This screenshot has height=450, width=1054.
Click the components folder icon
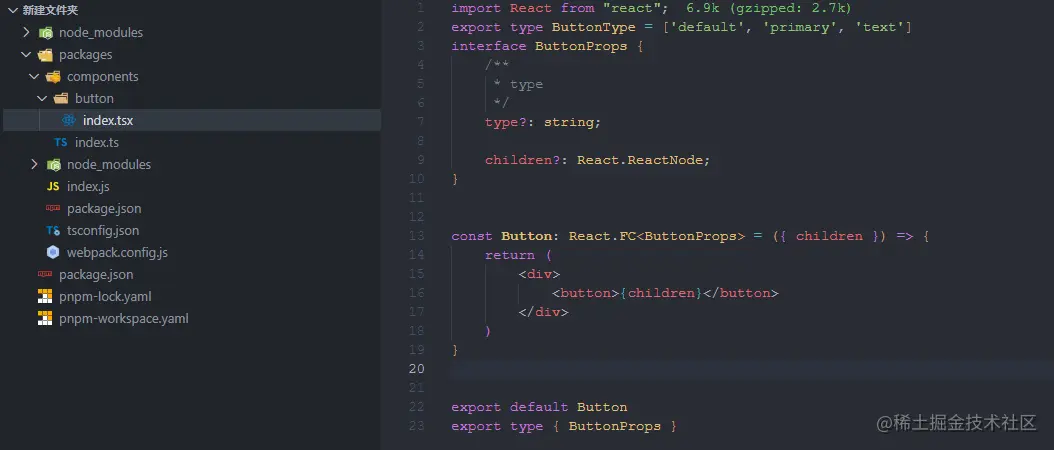(x=54, y=77)
